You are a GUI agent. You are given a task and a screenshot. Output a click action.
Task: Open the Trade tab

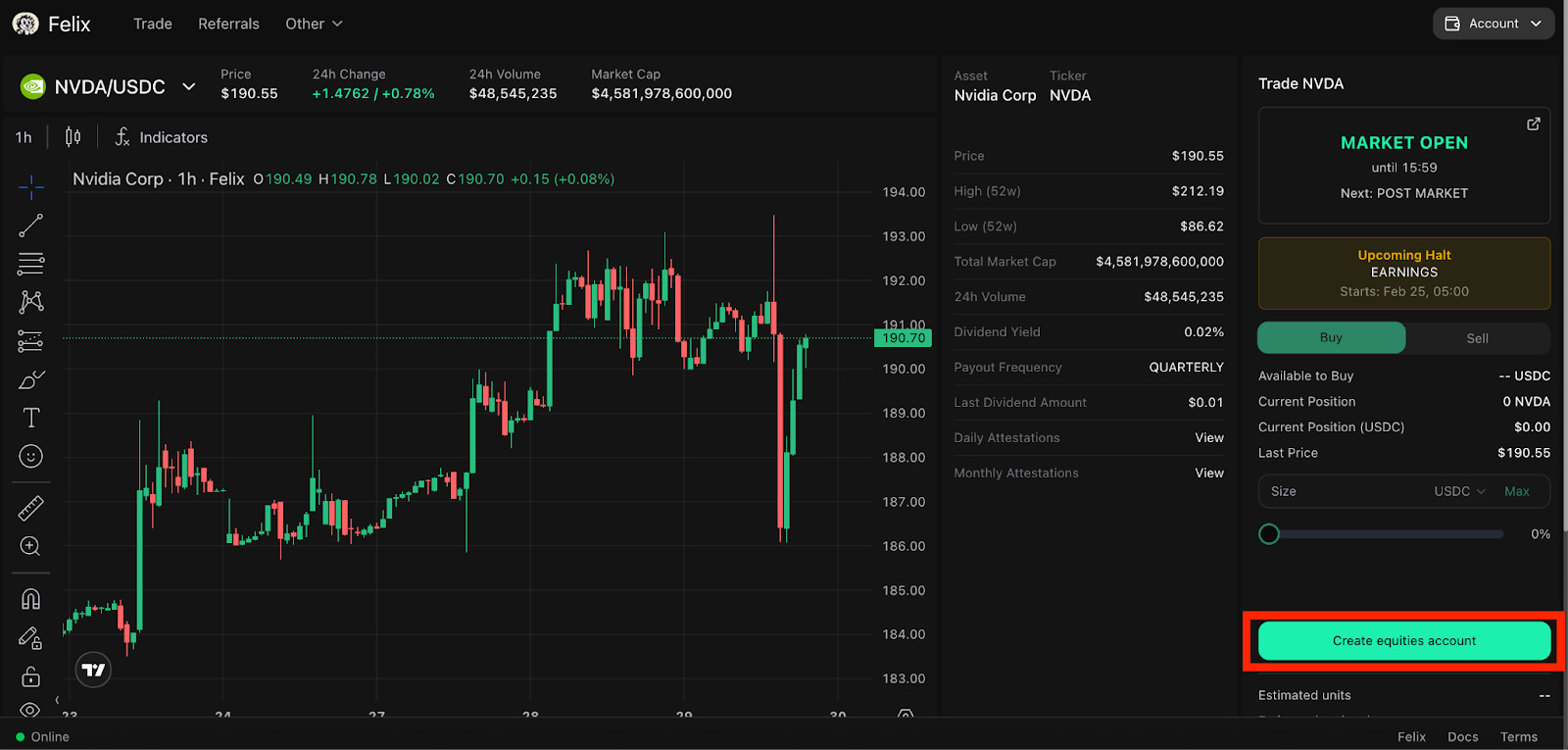coord(153,24)
